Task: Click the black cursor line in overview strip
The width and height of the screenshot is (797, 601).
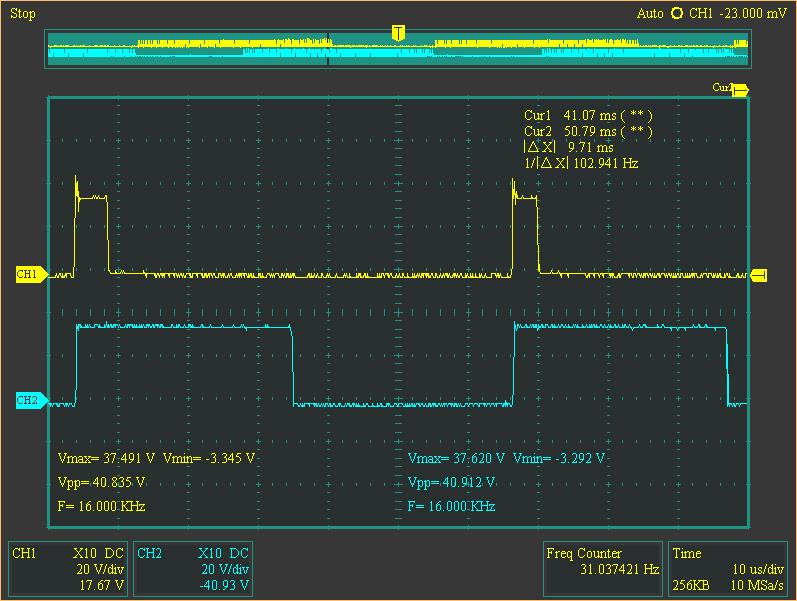Action: [x=328, y=50]
